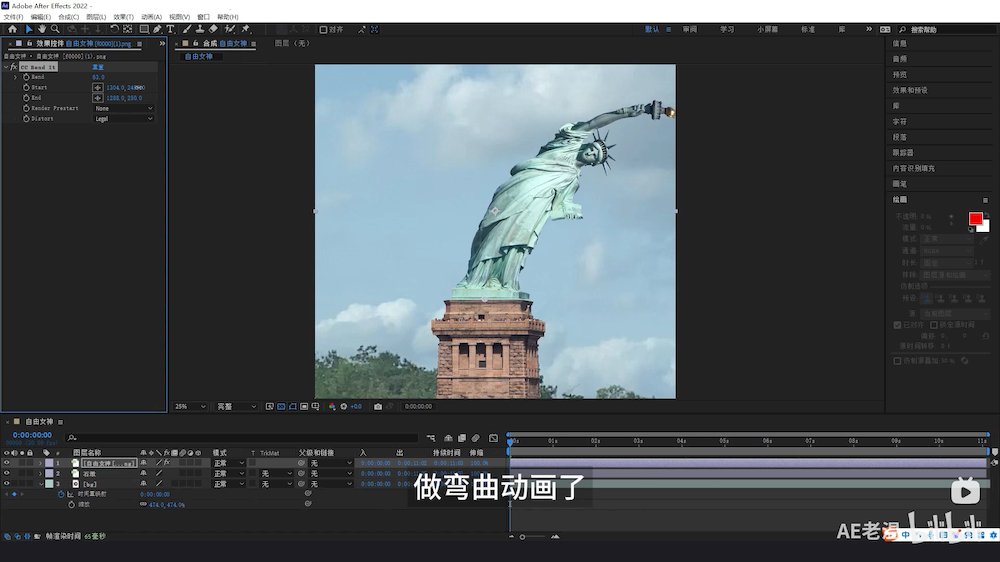Click 重置 reset link for effect

[98, 67]
